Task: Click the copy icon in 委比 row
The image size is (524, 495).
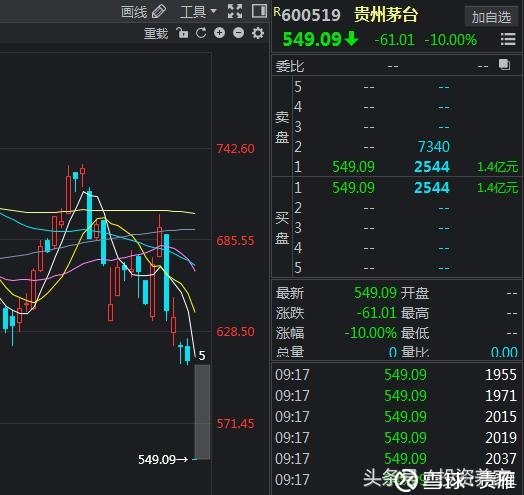Action: point(504,64)
